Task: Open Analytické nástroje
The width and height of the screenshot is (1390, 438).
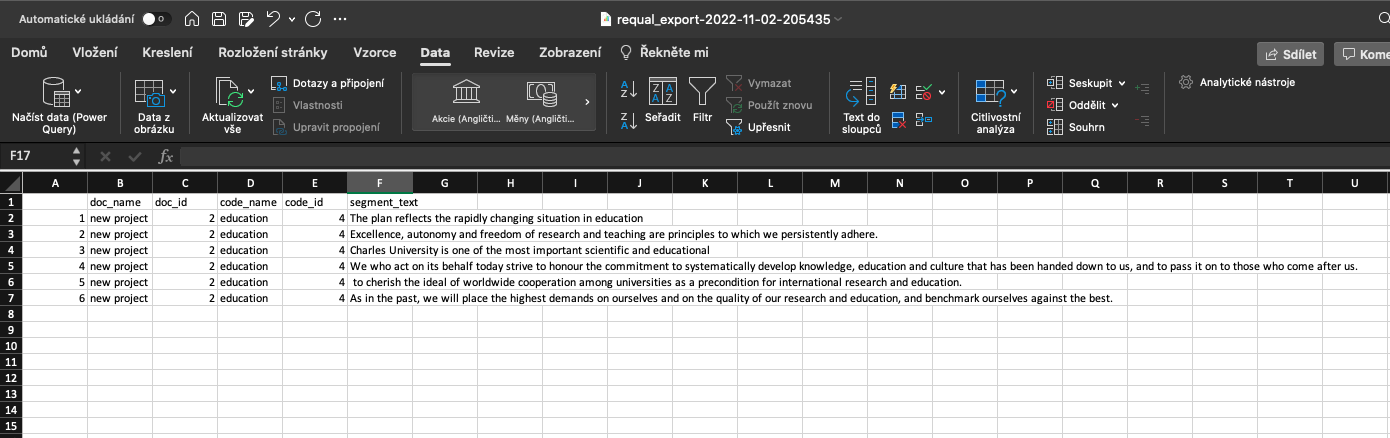Action: (1237, 82)
